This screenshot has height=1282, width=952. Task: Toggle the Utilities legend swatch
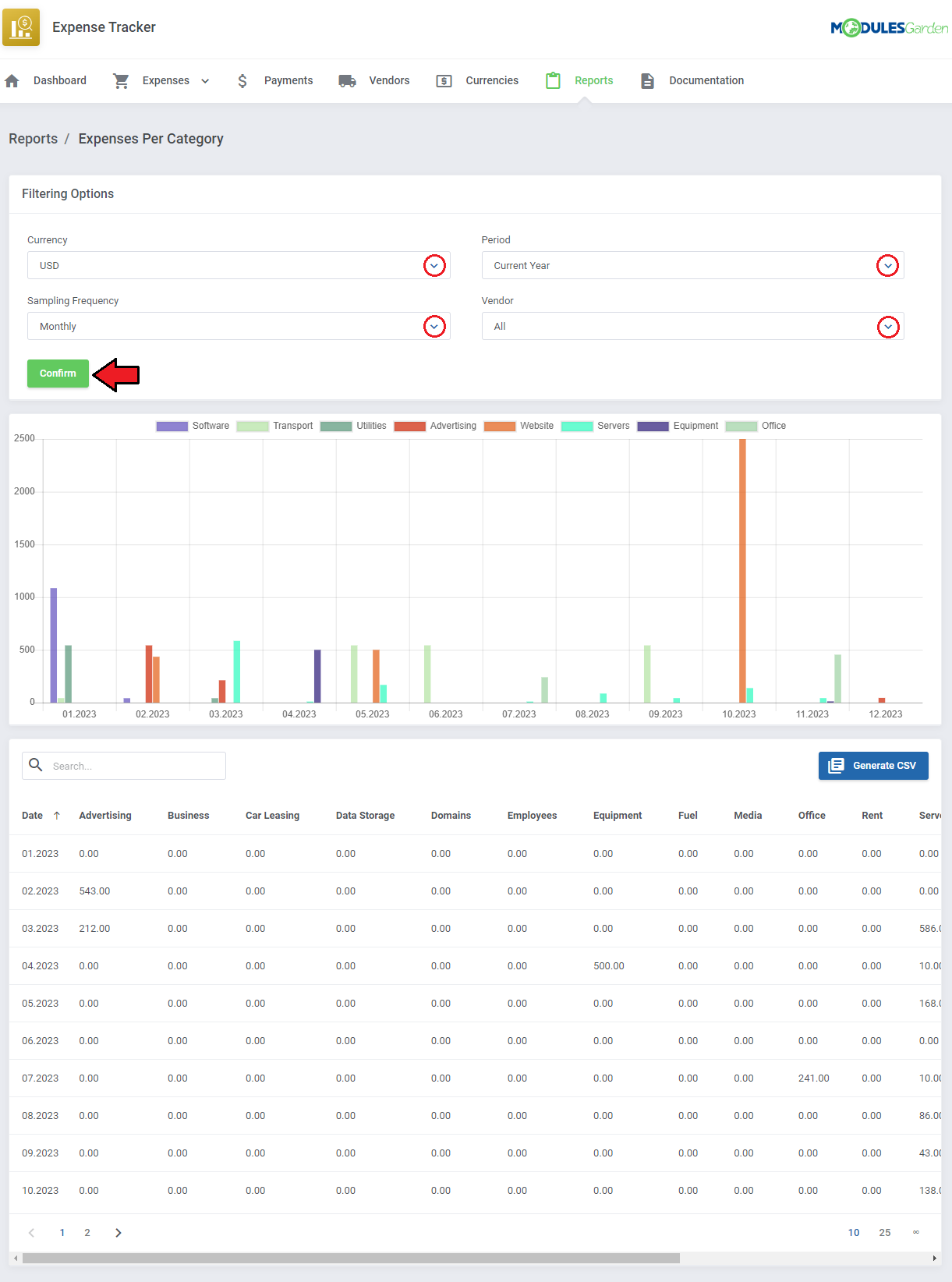pyautogui.click(x=336, y=426)
